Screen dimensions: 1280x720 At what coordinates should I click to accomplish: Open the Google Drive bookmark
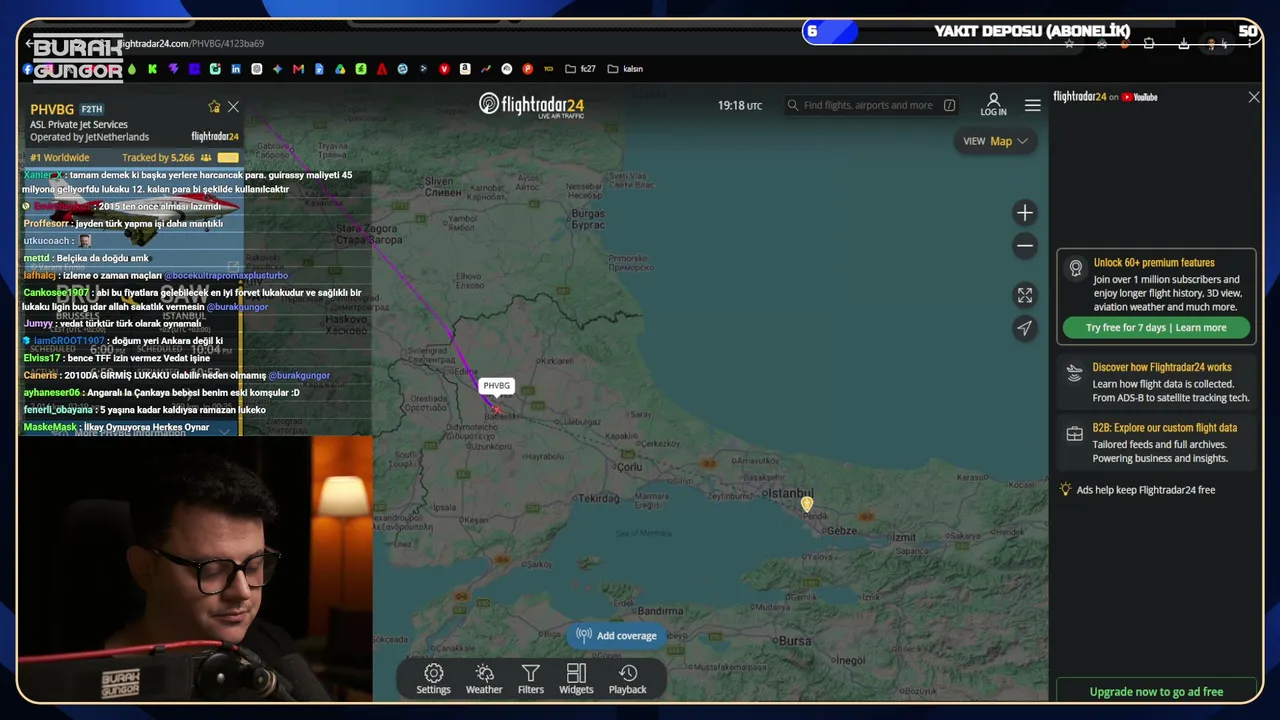[340, 69]
